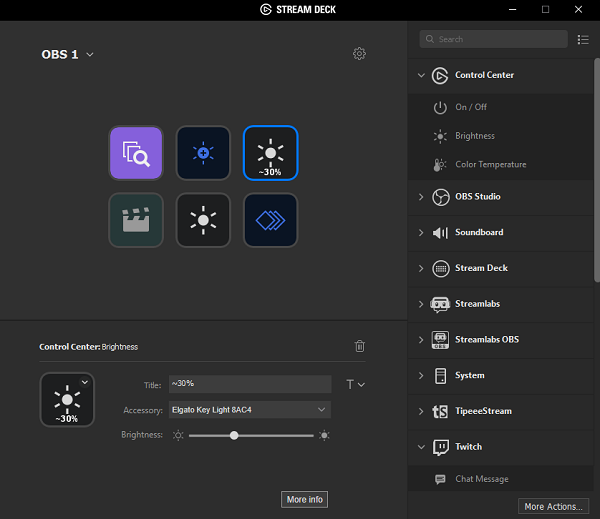Click the Stream Deck category icon

(440, 268)
